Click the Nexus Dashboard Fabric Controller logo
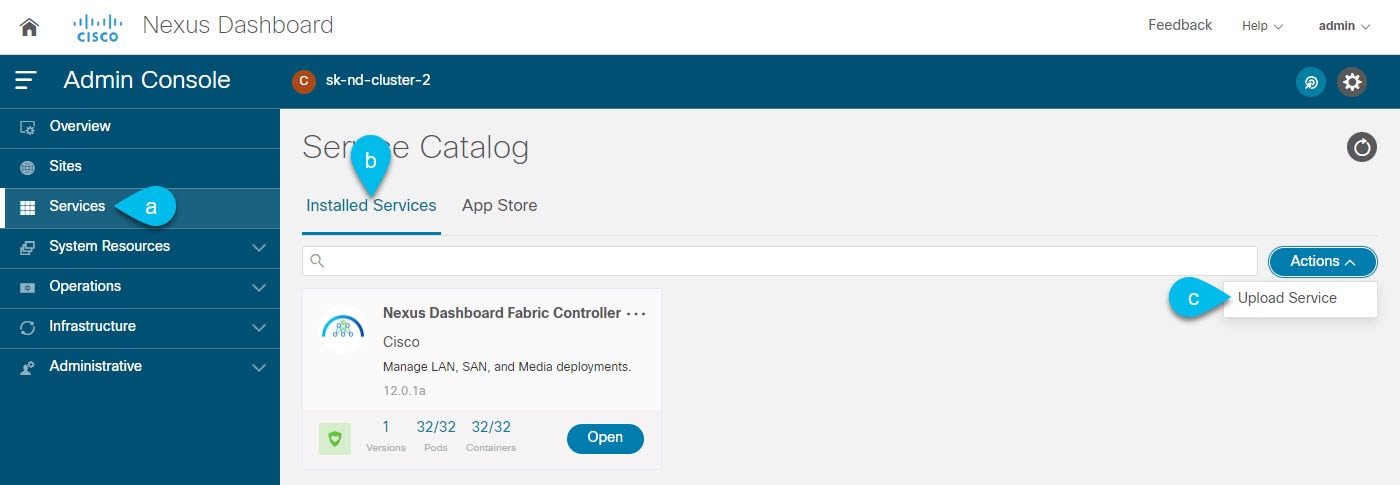 [343, 330]
